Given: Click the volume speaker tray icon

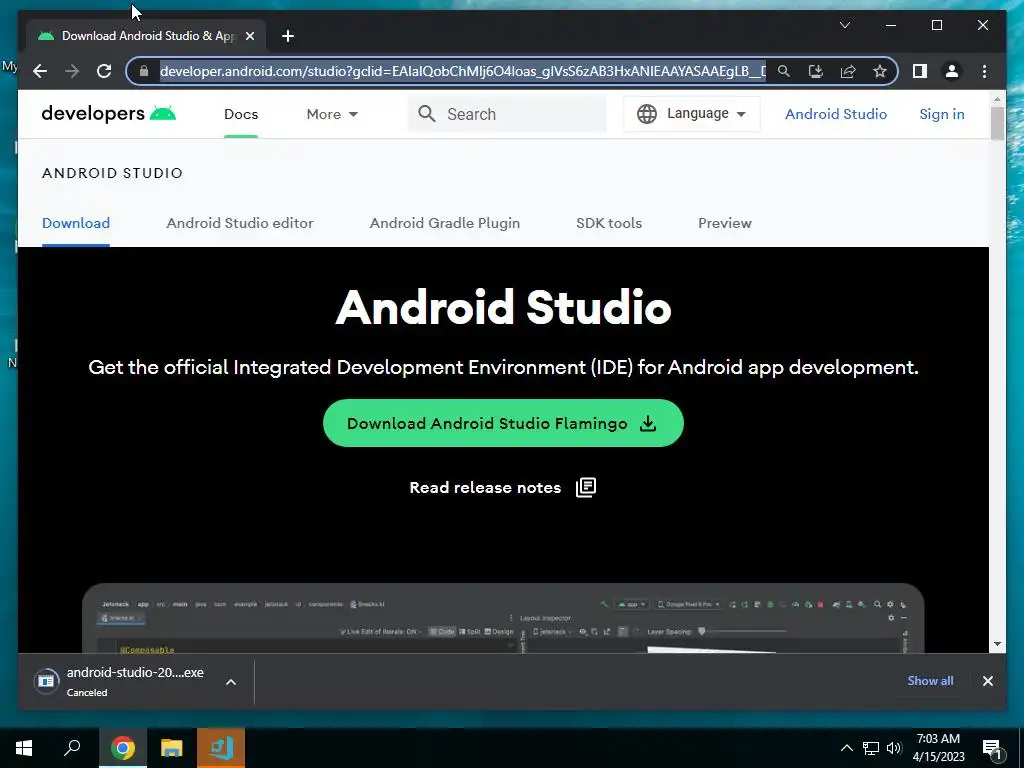Looking at the screenshot, I should (894, 748).
